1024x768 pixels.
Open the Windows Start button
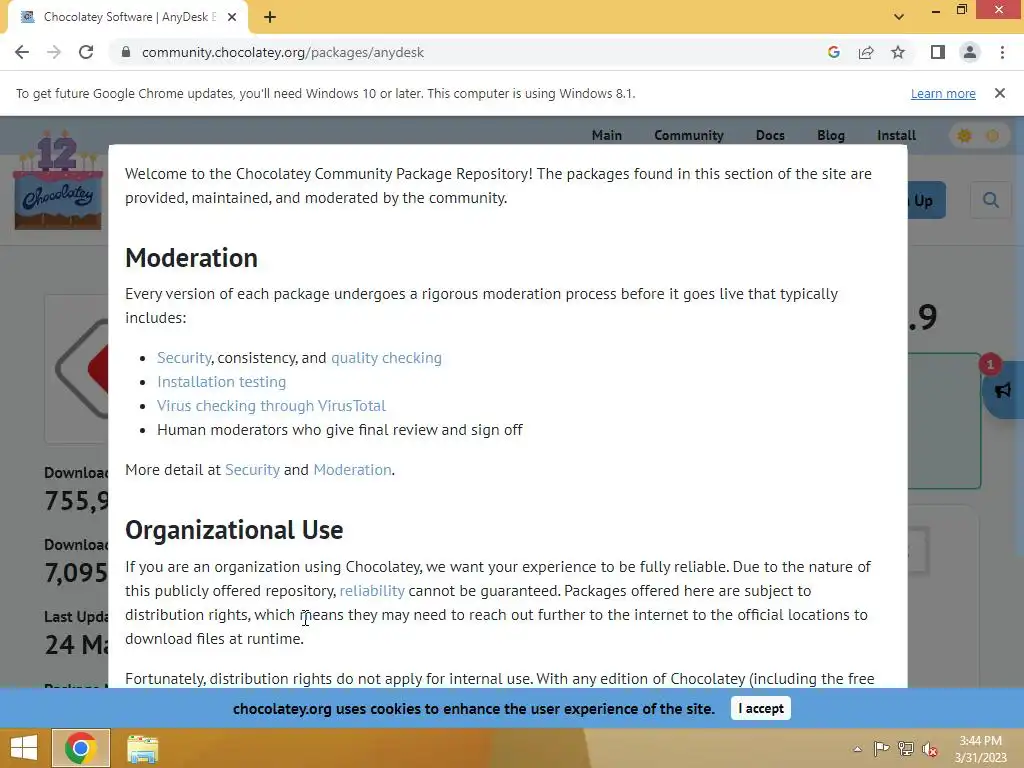click(x=24, y=748)
